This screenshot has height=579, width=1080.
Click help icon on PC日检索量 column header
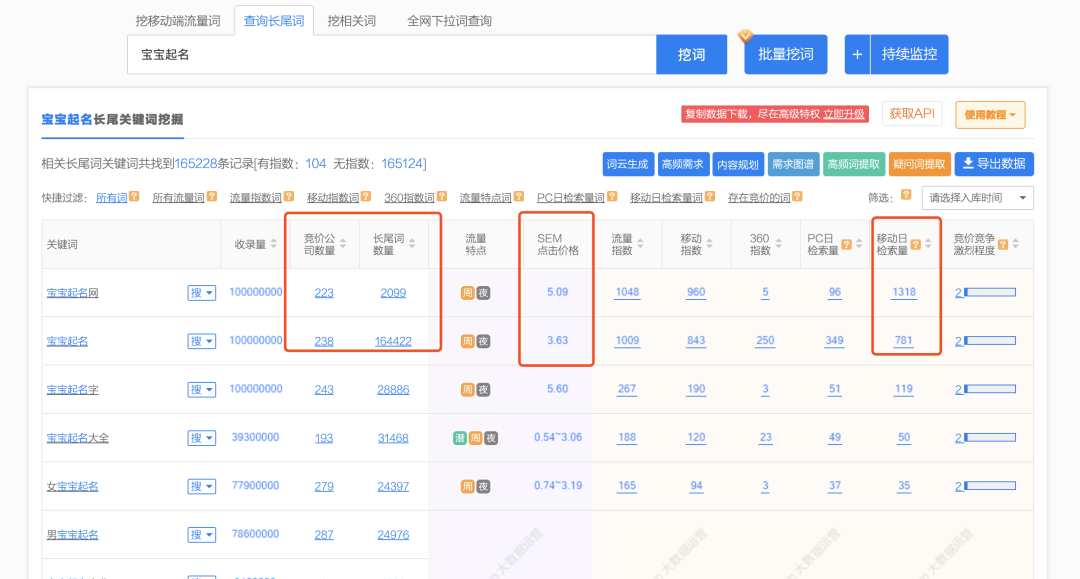point(846,244)
